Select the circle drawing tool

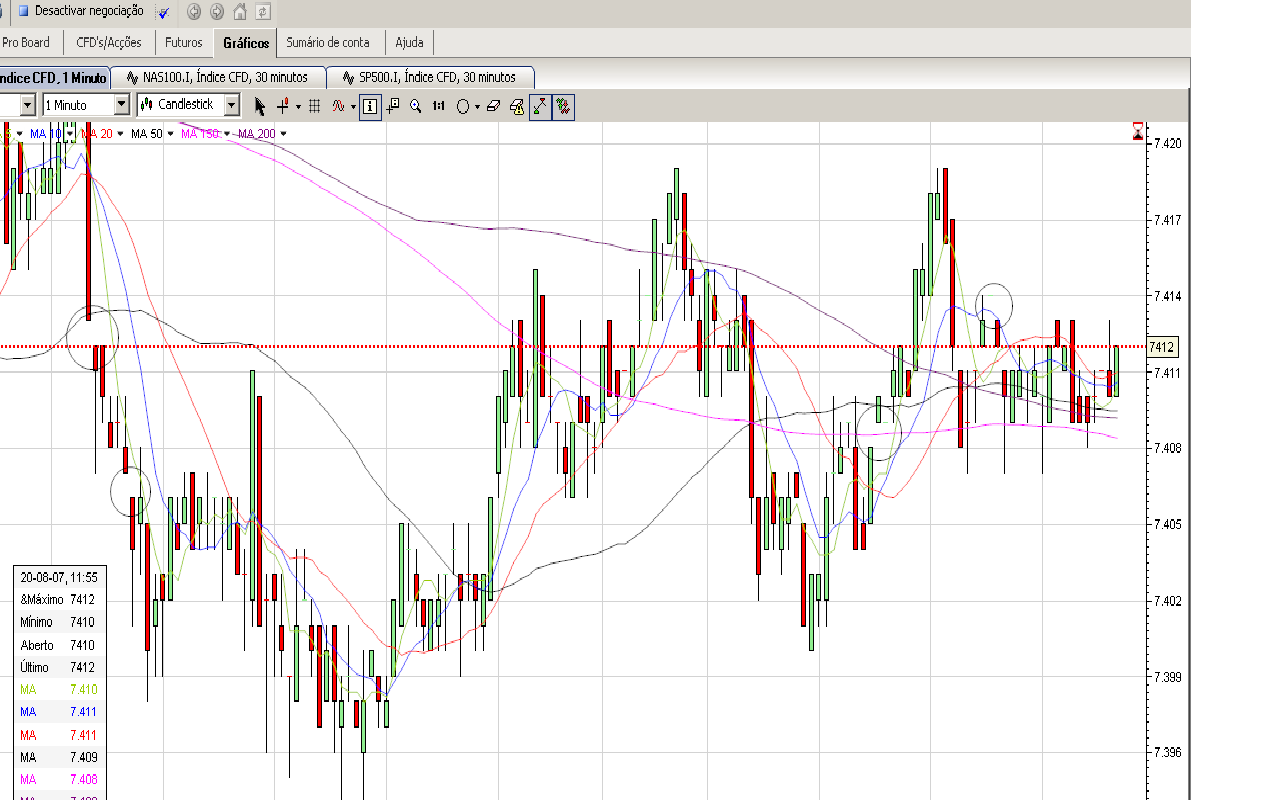coord(463,106)
